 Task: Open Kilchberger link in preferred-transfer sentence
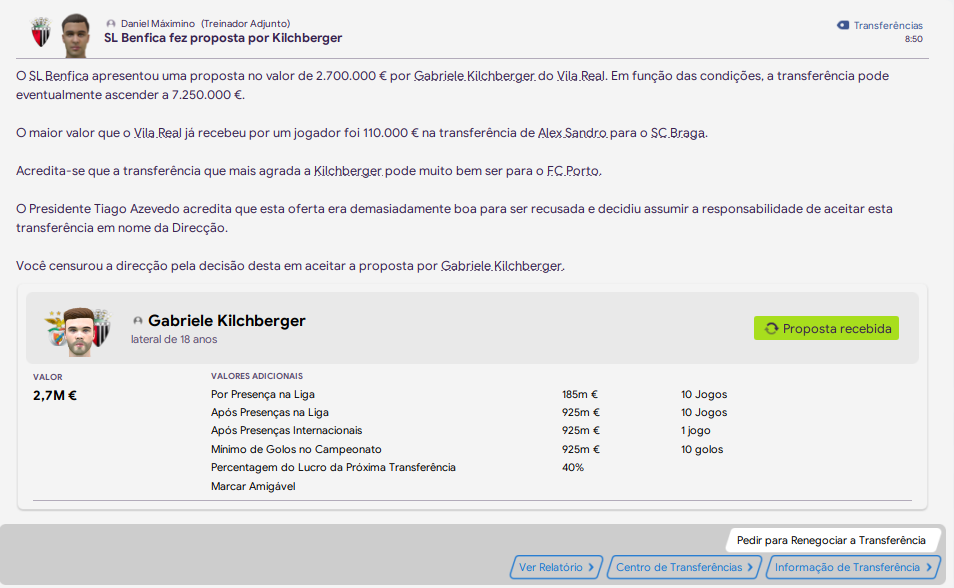pyautogui.click(x=347, y=171)
